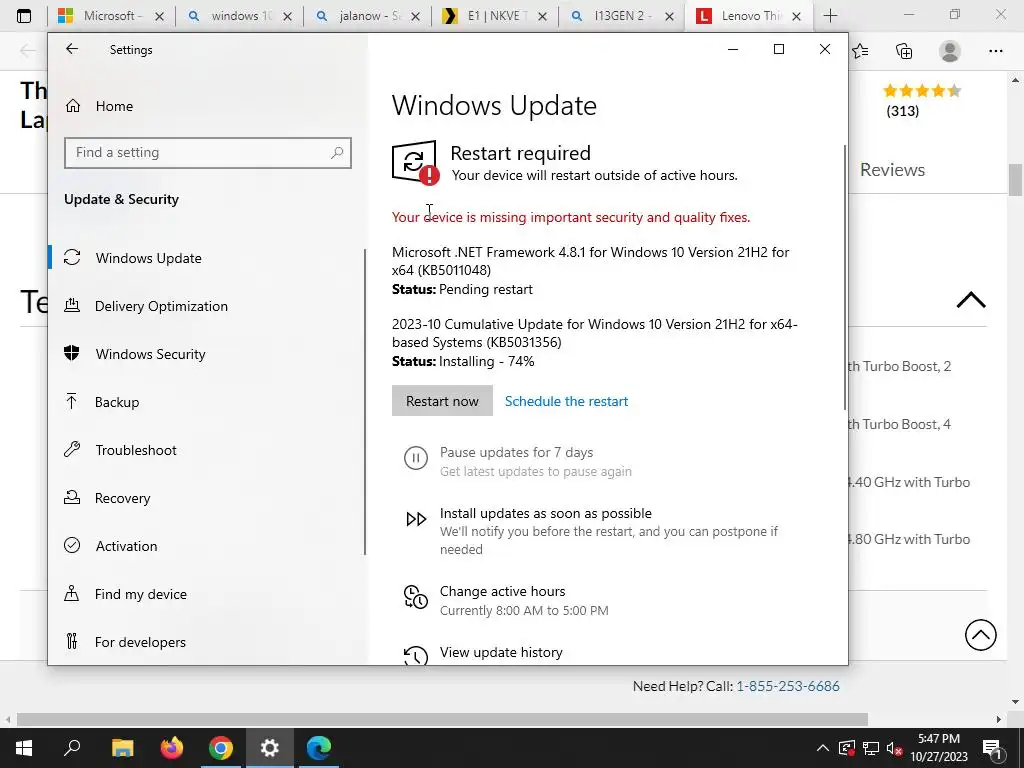Call link 1-855-253-6686 on Lenovo page
Image resolution: width=1024 pixels, height=768 pixels.
(788, 686)
